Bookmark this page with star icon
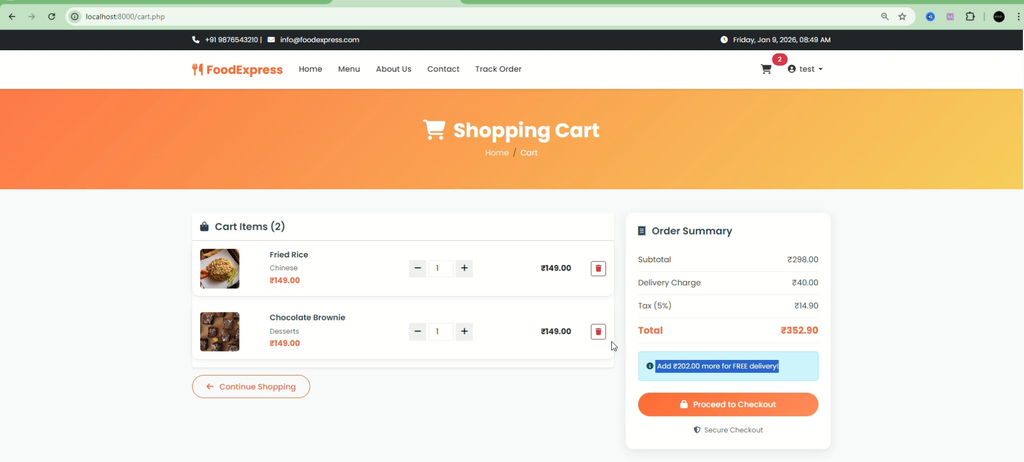The height and width of the screenshot is (462, 1024). coord(903,16)
